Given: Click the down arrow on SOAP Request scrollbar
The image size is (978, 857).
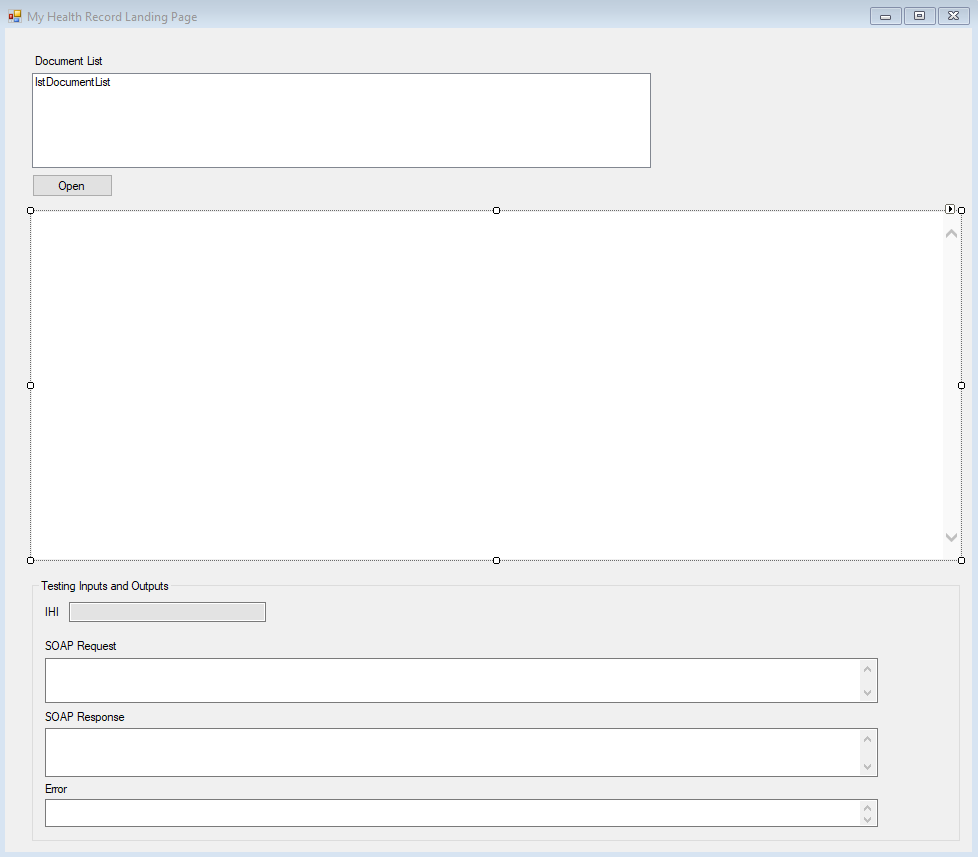Looking at the screenshot, I should coord(868,693).
